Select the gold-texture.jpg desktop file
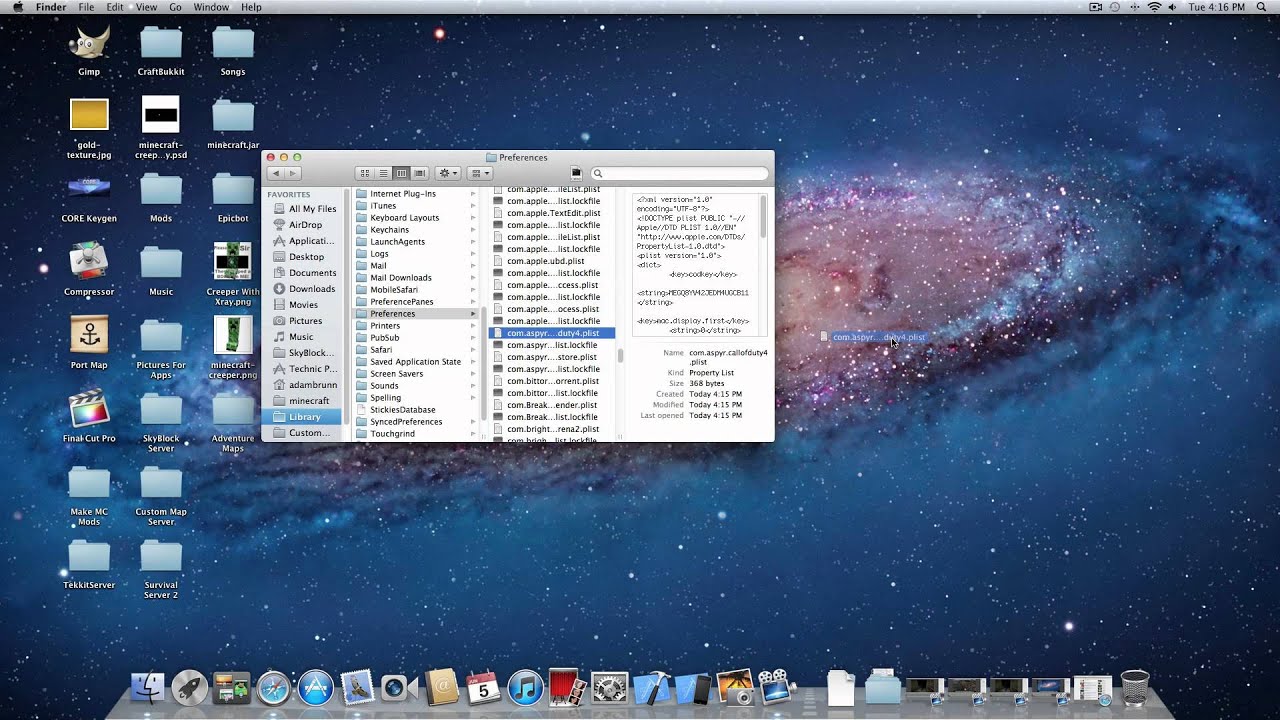 point(89,115)
